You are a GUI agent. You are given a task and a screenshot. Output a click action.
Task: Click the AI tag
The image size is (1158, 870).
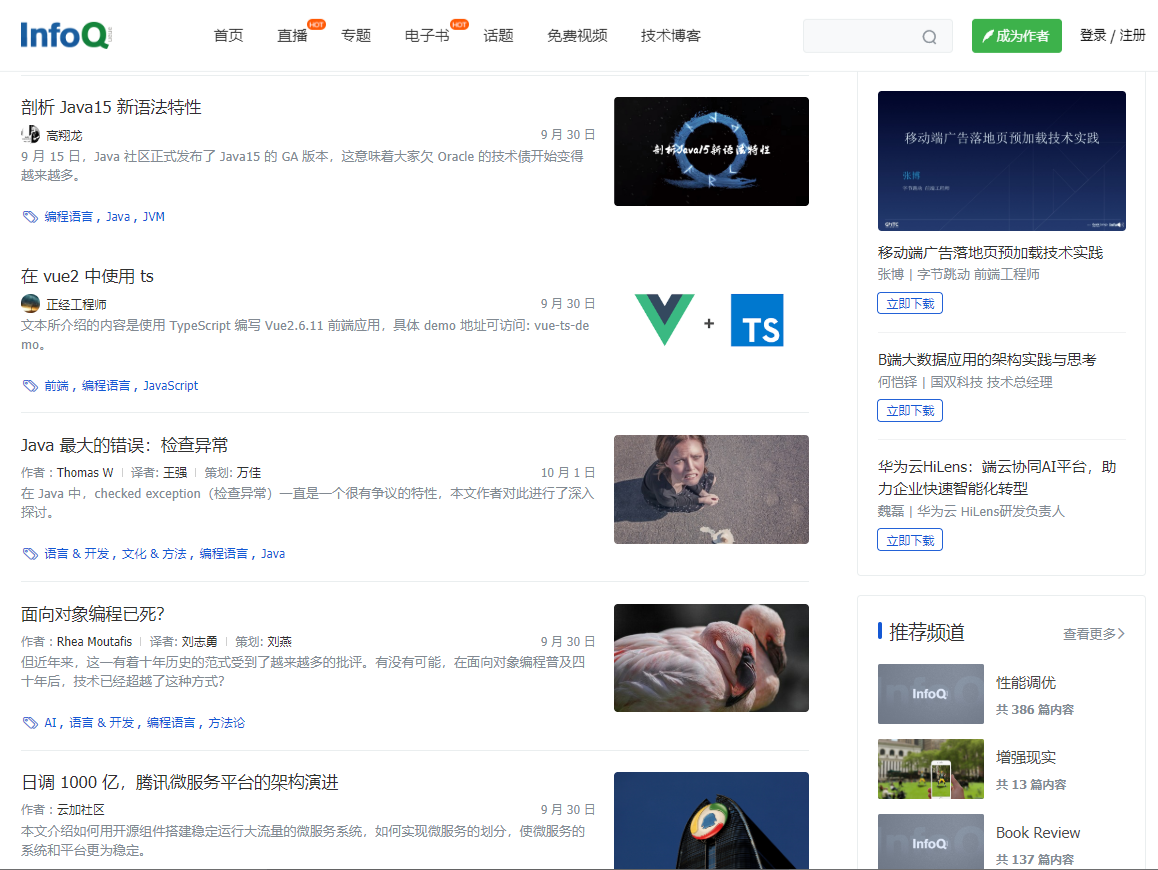click(x=50, y=723)
